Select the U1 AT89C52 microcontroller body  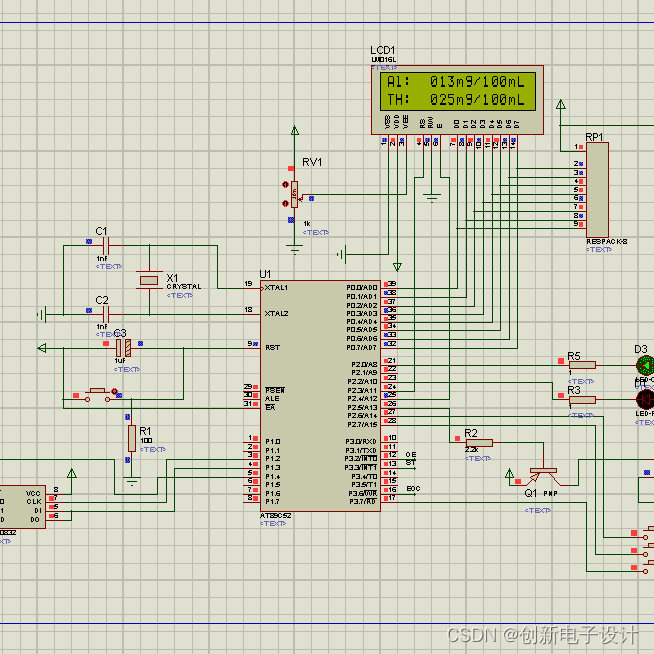tap(320, 395)
